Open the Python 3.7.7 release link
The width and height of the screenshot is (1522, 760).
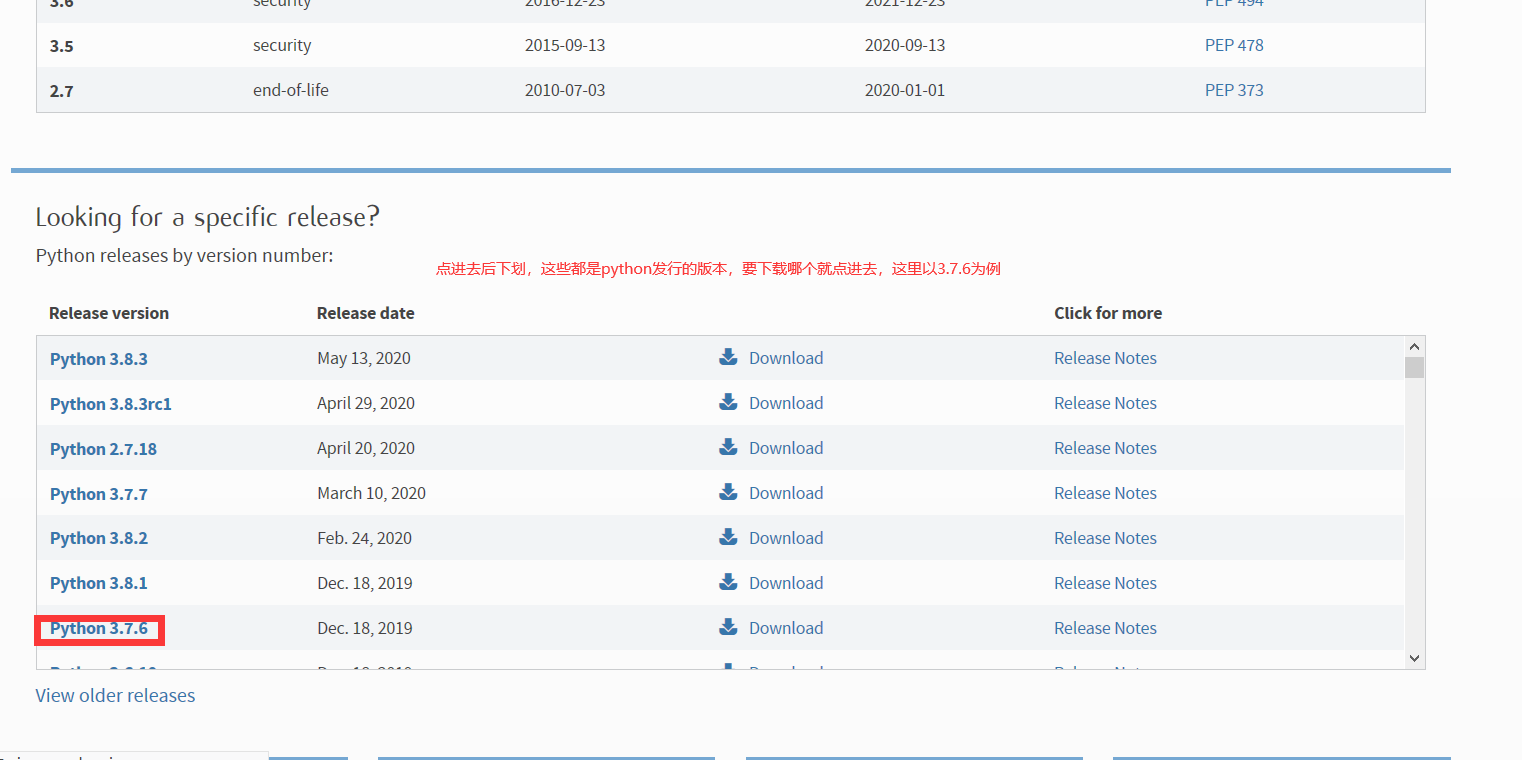(99, 494)
